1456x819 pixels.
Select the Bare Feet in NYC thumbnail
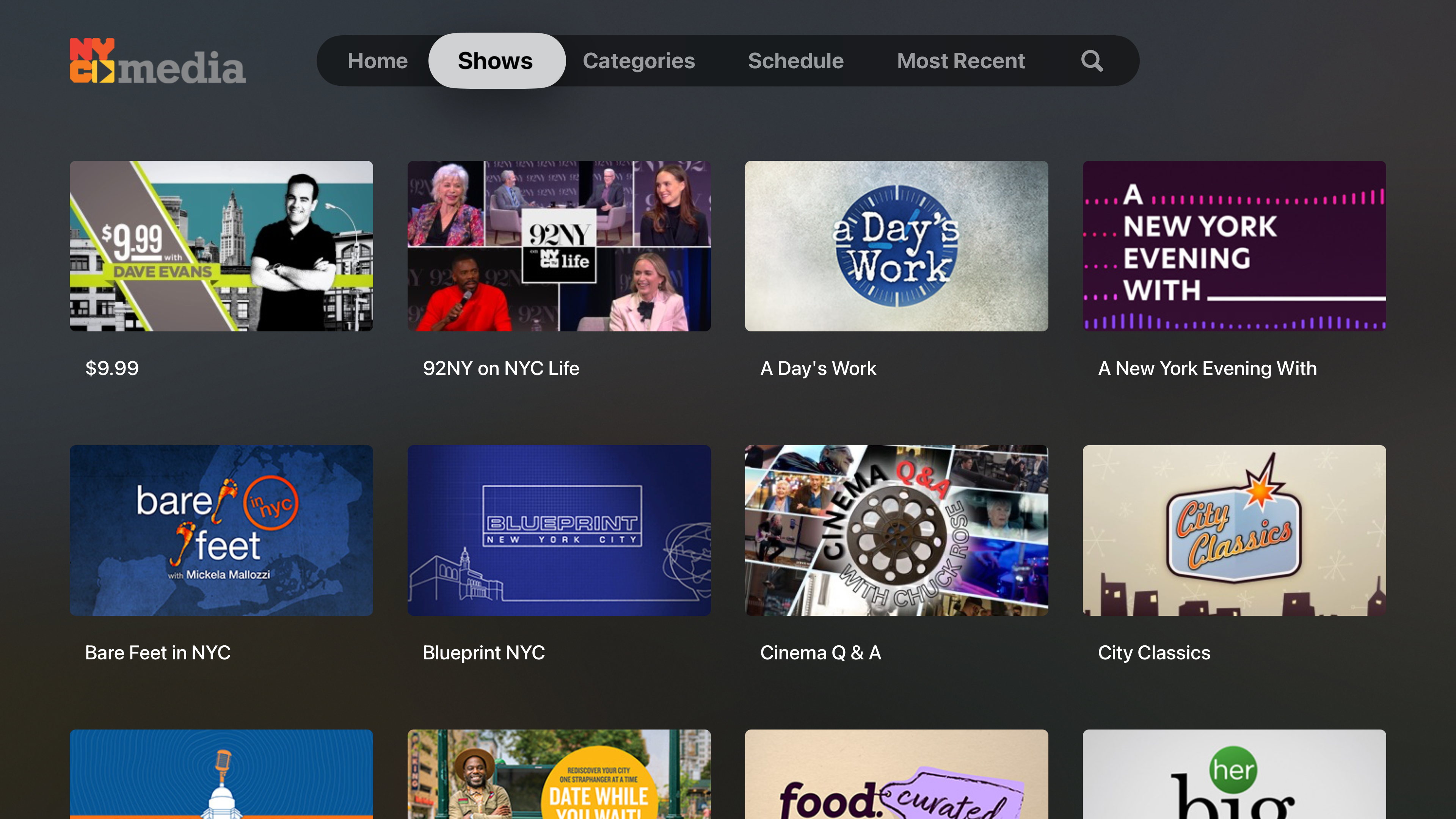[221, 530]
